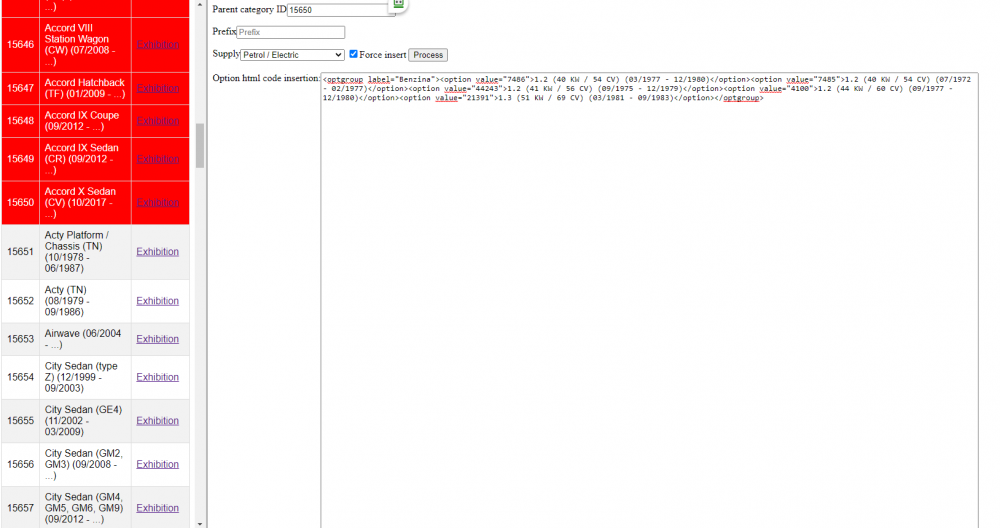Select ID cell 15647
Viewport: 1000px width, 528px height.
pyautogui.click(x=20, y=88)
